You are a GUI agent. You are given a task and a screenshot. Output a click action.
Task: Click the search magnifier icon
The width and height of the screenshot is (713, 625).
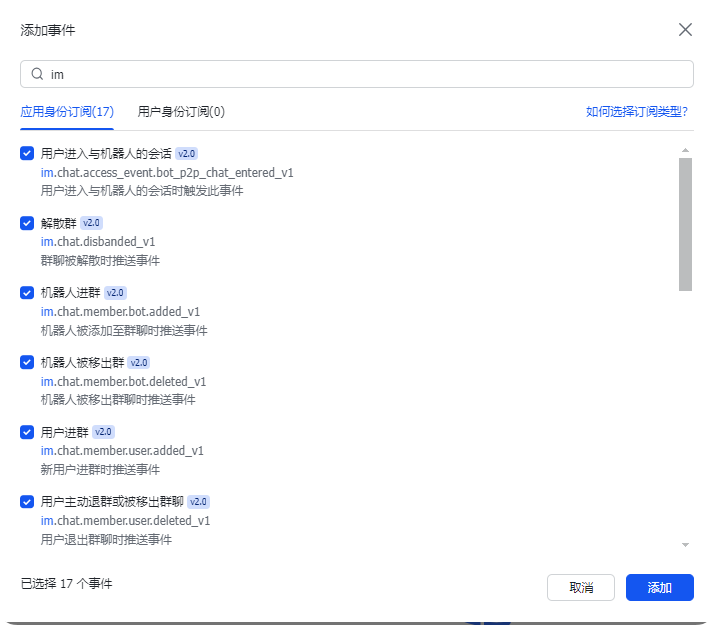click(37, 74)
